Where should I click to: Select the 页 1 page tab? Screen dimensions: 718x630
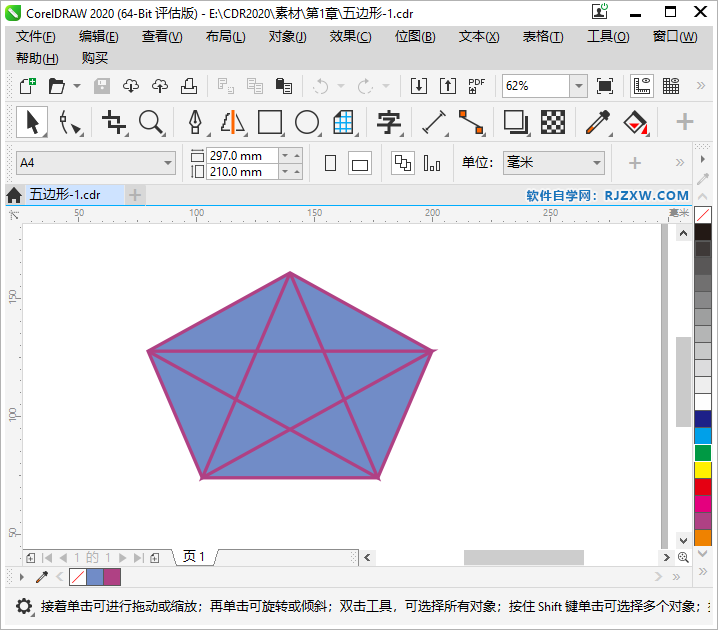[x=194, y=556]
